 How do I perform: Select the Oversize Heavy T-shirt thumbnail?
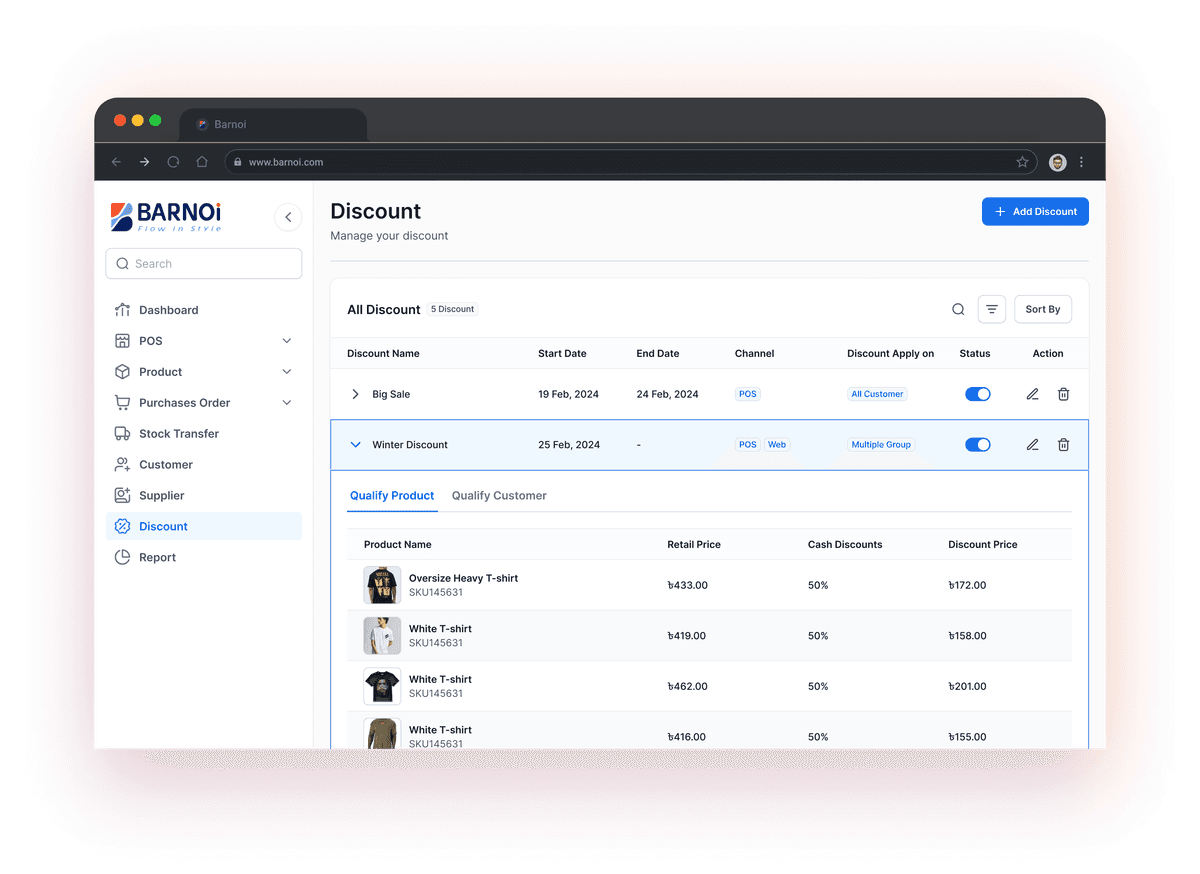tap(382, 585)
